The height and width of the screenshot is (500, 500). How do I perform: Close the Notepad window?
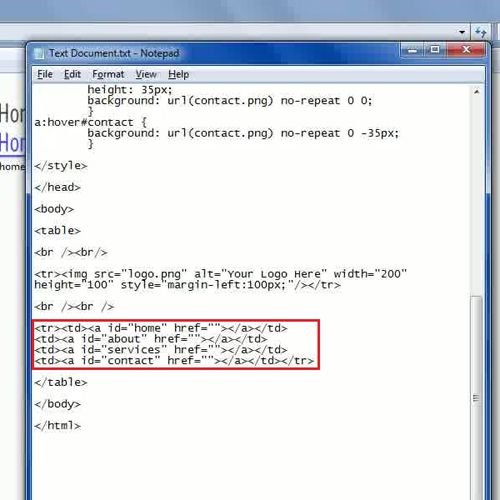pos(466,50)
